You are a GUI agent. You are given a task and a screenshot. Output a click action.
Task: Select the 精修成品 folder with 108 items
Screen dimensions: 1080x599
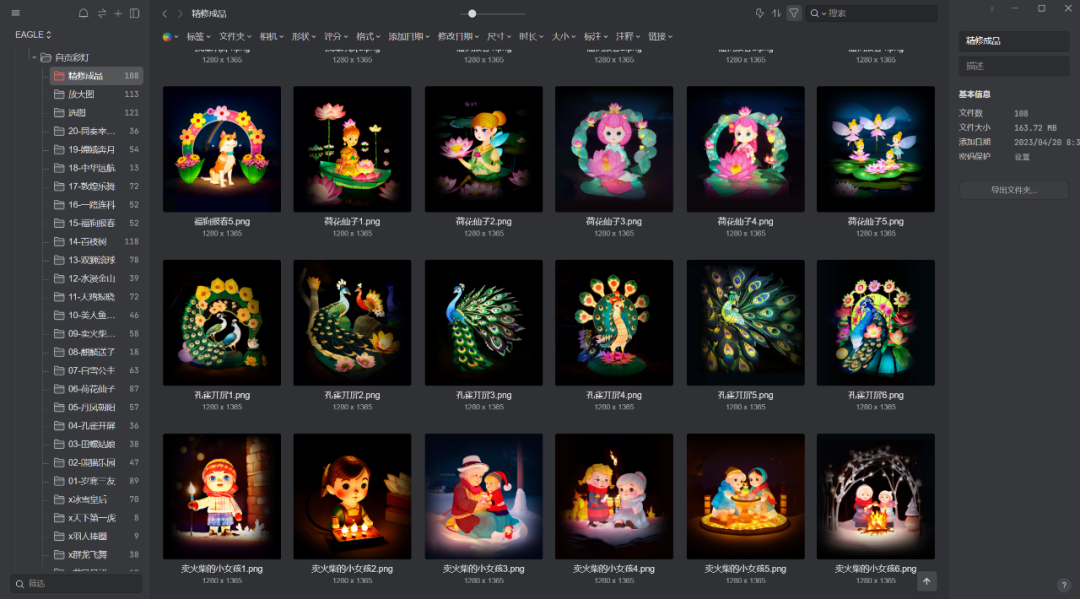(96, 76)
